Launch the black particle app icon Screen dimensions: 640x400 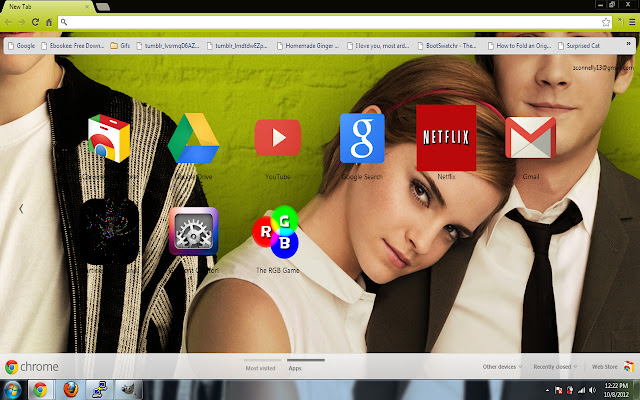click(x=109, y=231)
